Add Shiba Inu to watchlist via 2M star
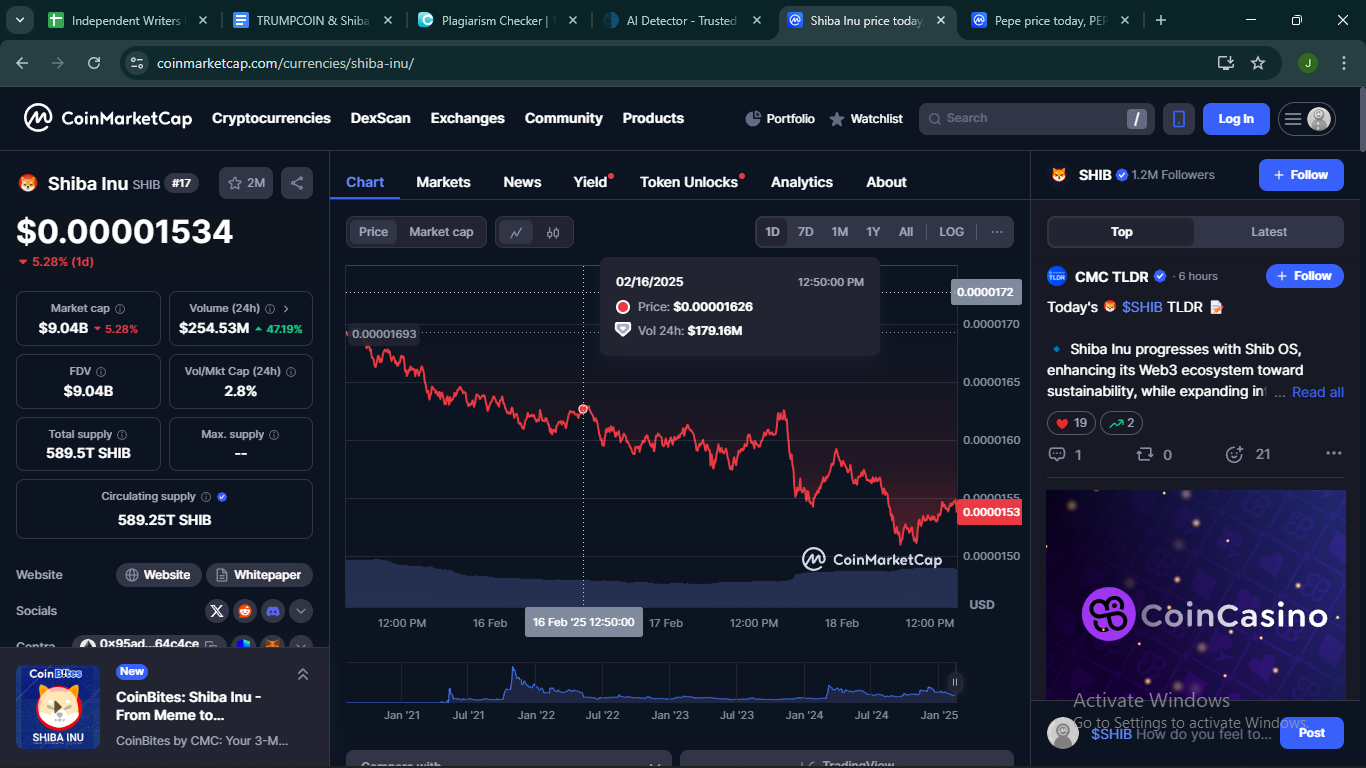 pyautogui.click(x=246, y=183)
